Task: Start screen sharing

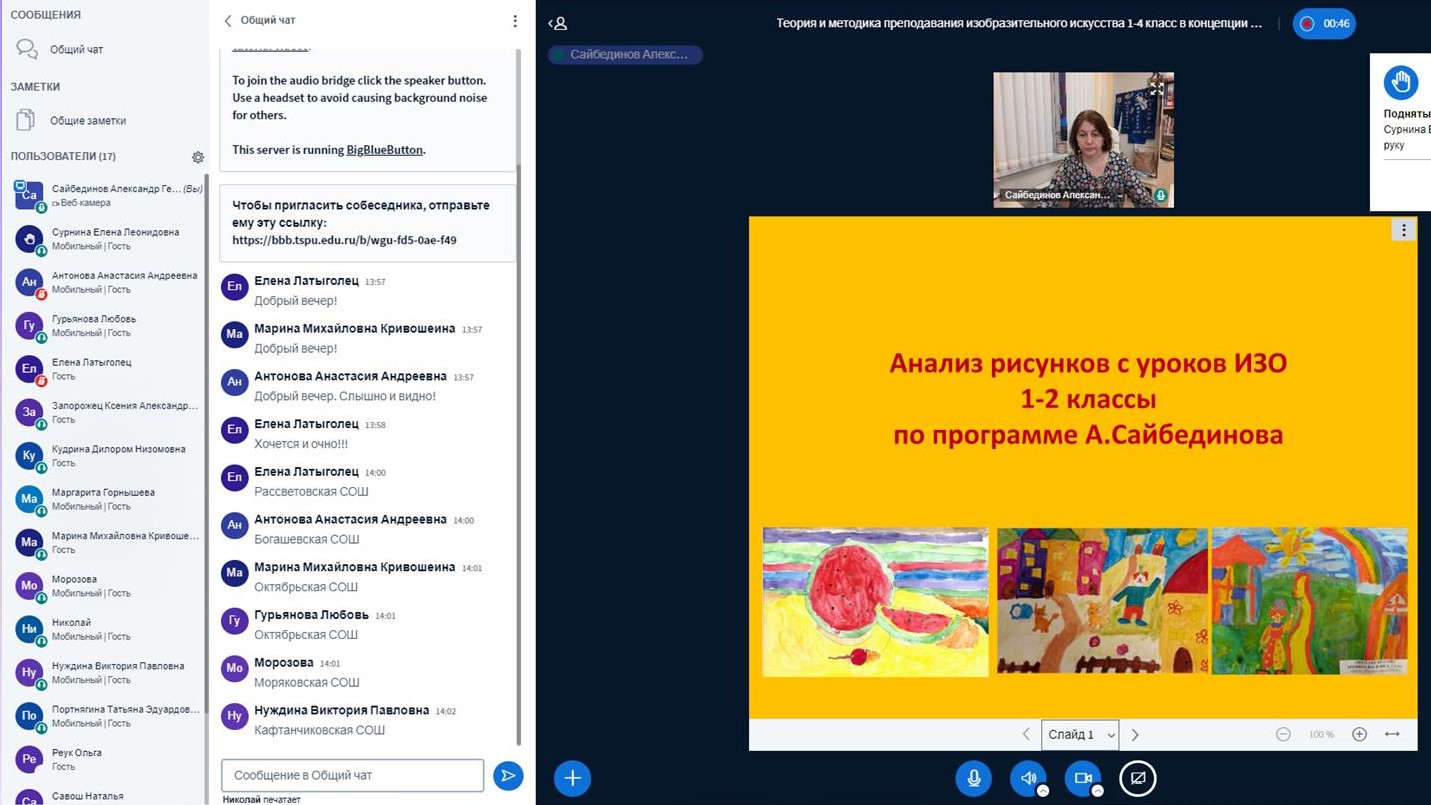Action: (1138, 778)
